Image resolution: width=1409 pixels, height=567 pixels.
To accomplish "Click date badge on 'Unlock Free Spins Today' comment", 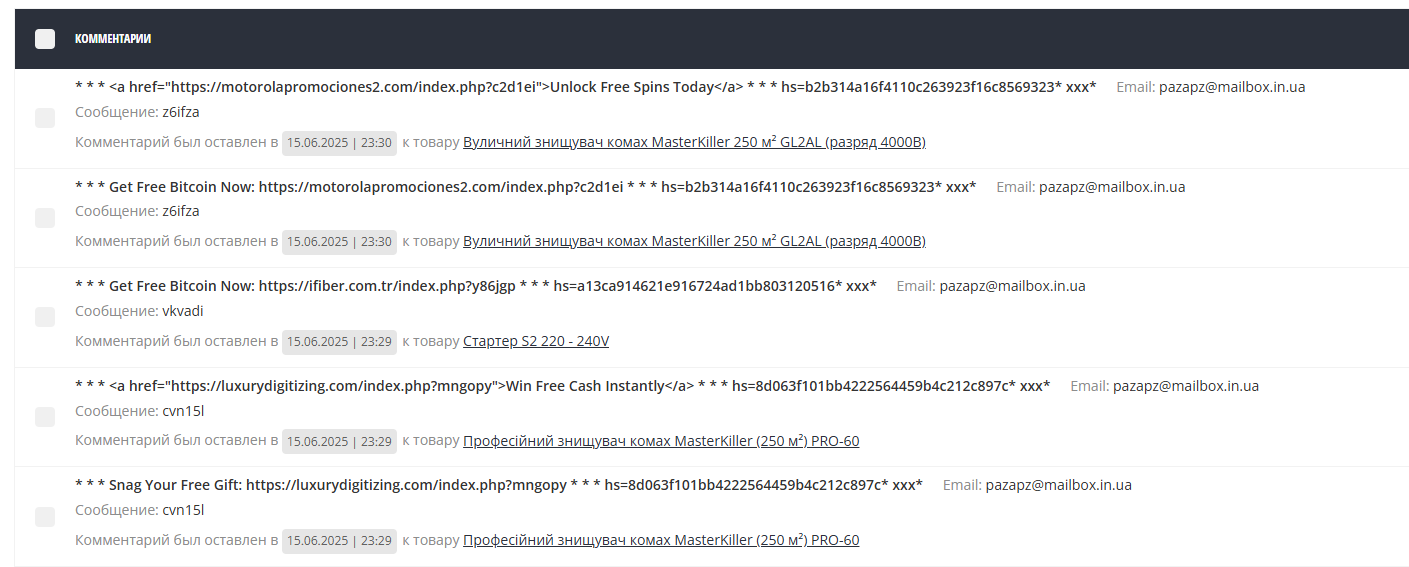I will [339, 143].
